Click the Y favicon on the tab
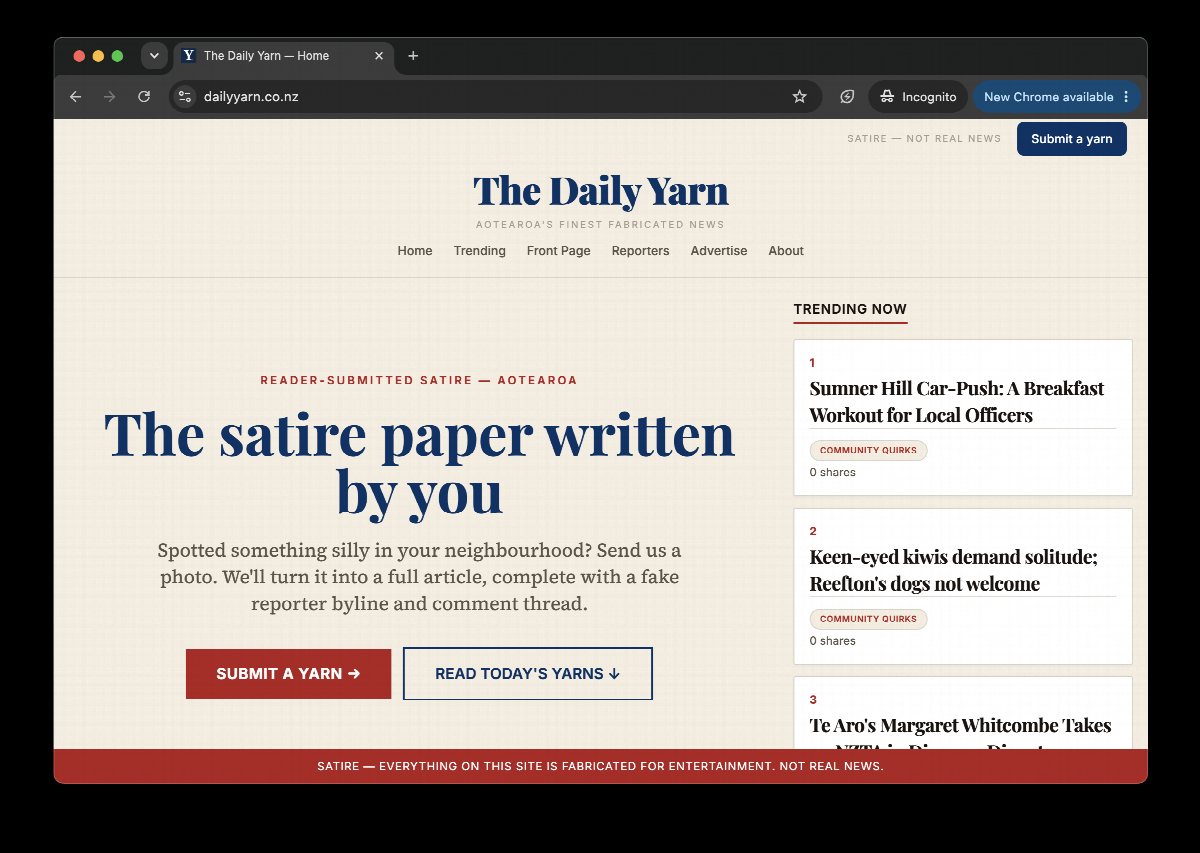Viewport: 1200px width, 853px height. click(x=189, y=56)
